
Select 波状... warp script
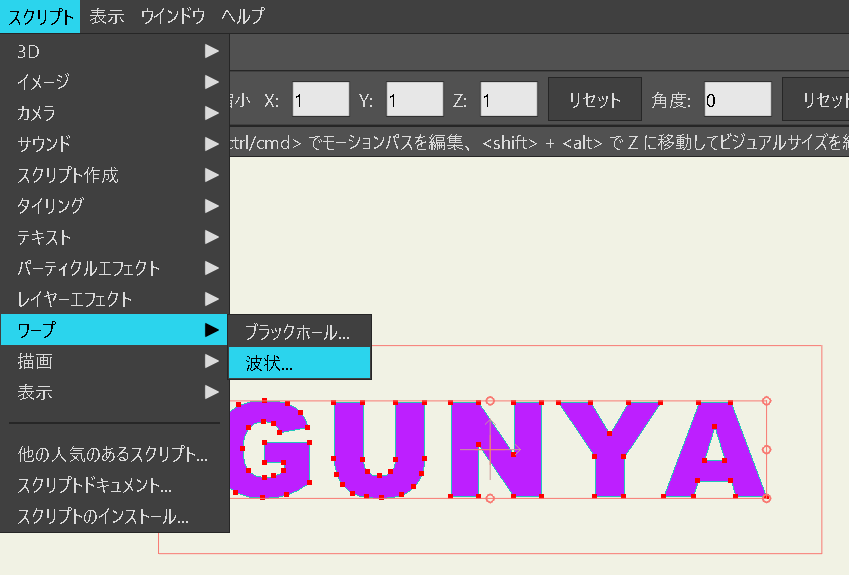coord(299,363)
